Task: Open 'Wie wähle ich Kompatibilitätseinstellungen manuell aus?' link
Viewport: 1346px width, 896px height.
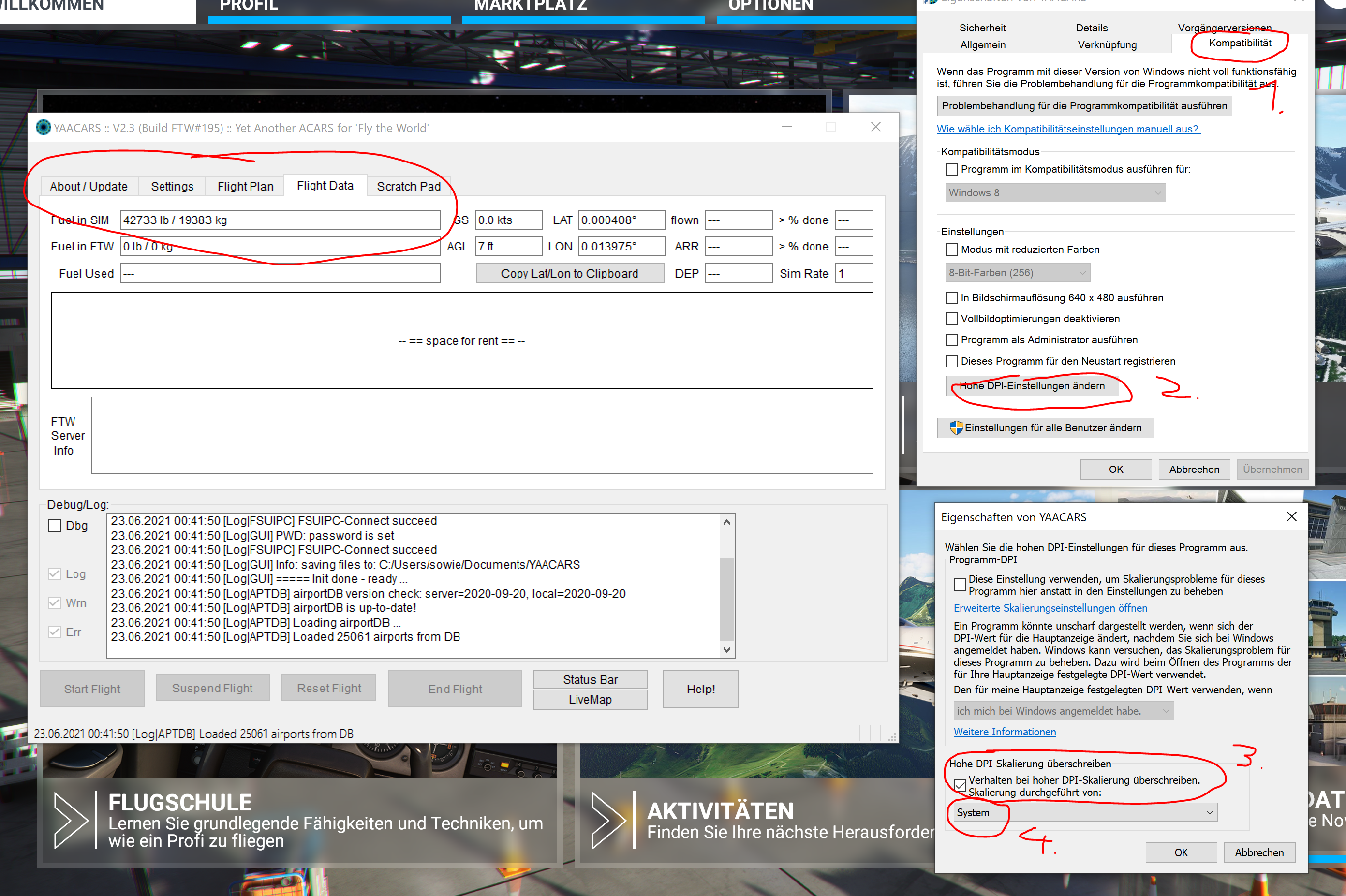Action: tap(1068, 129)
